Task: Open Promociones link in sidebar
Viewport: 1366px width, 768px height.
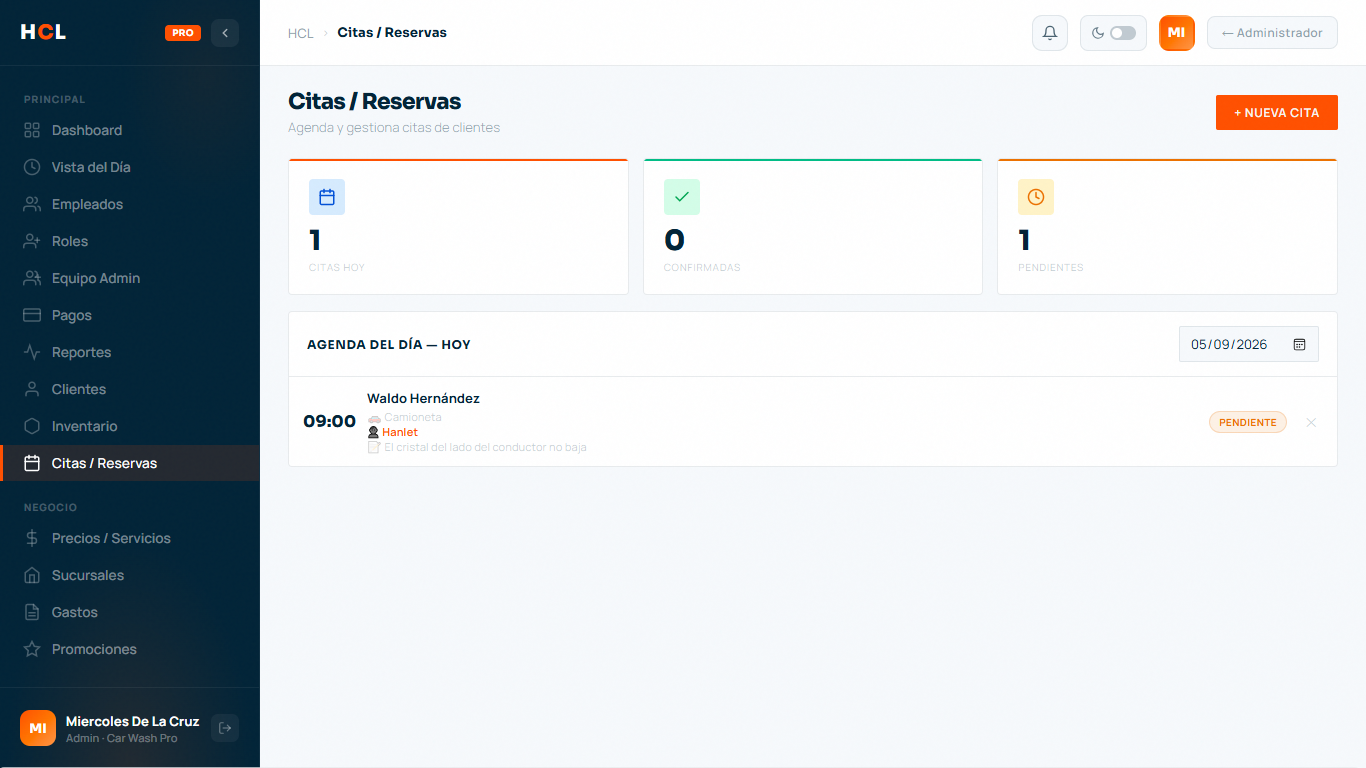Action: coord(130,649)
